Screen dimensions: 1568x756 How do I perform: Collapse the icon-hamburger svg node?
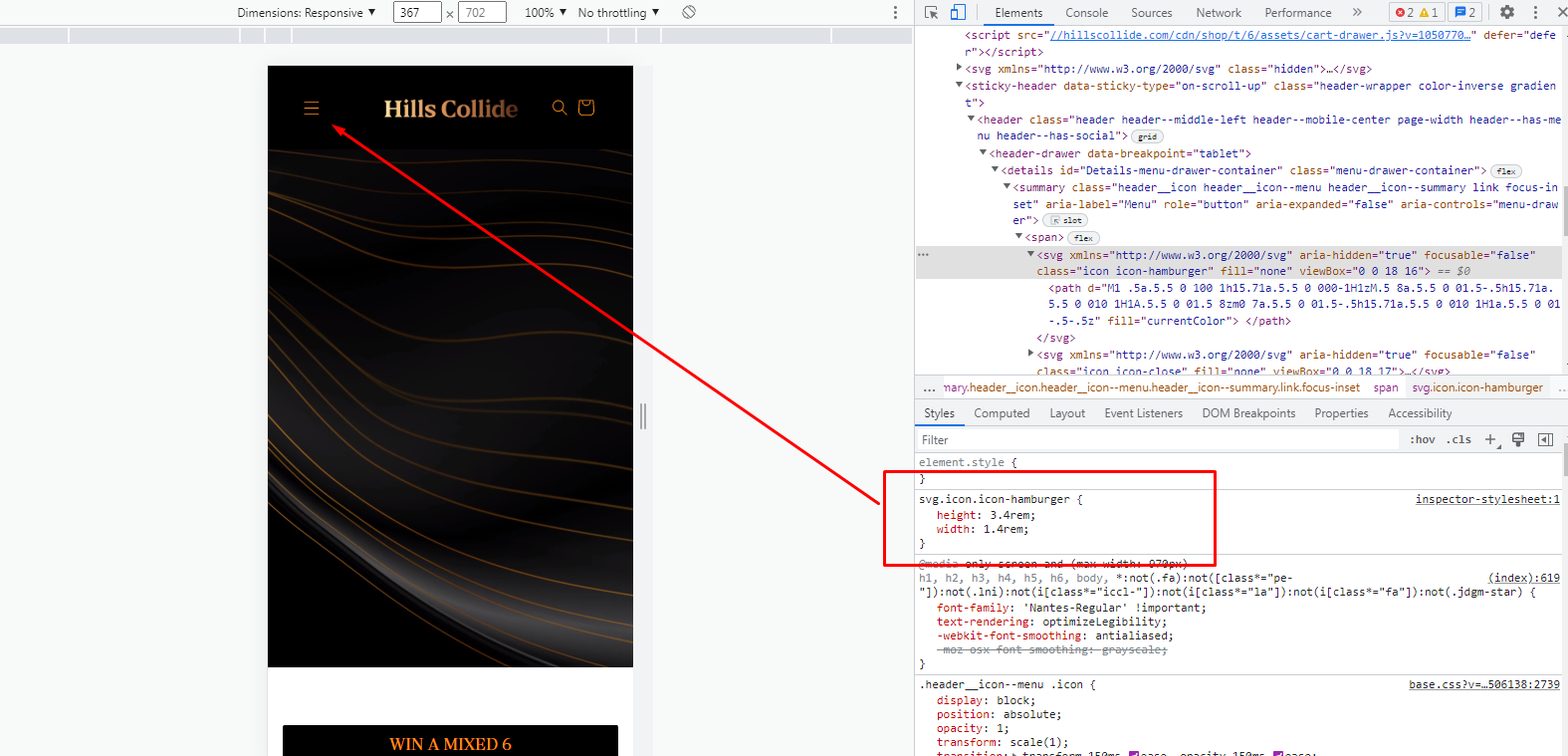(x=1031, y=254)
